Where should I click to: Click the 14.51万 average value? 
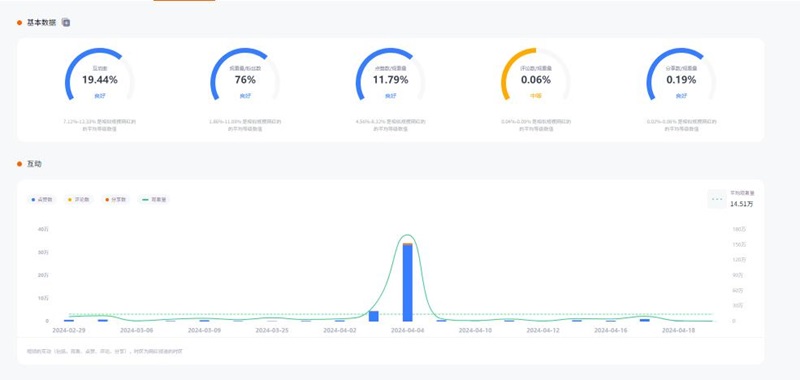pos(741,204)
